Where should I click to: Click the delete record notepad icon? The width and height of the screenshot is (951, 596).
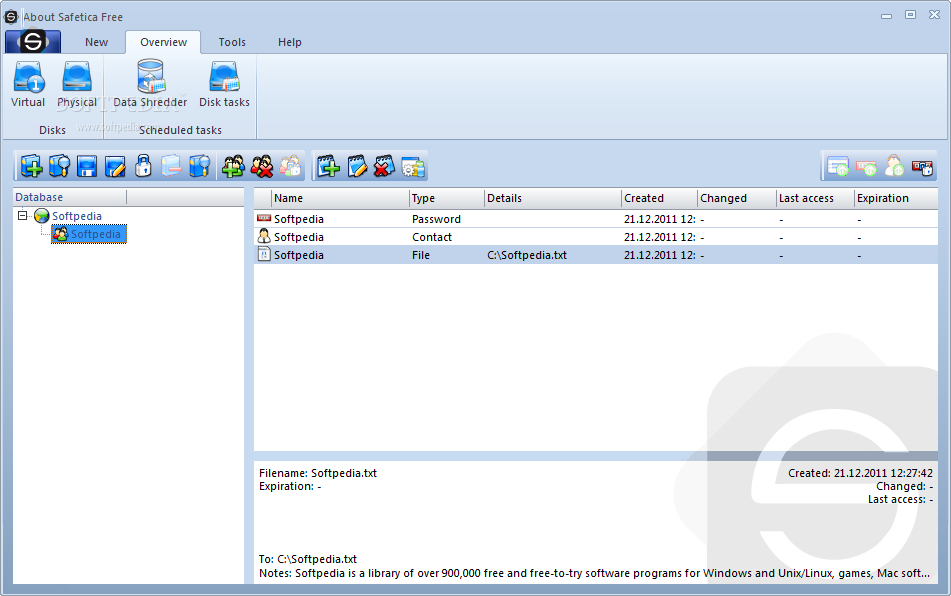(385, 166)
